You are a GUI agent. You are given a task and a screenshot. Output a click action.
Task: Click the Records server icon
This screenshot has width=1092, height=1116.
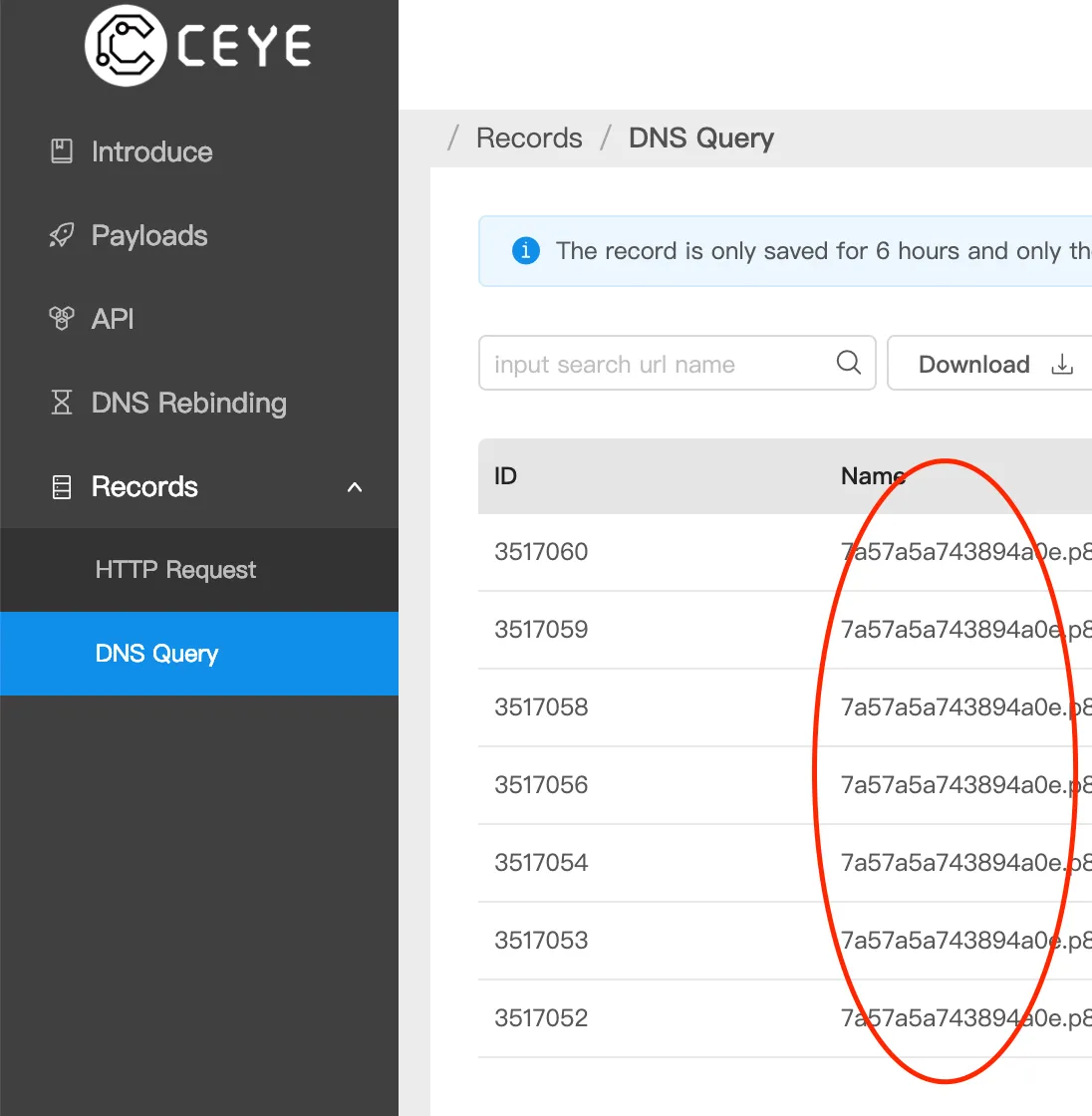[x=62, y=487]
